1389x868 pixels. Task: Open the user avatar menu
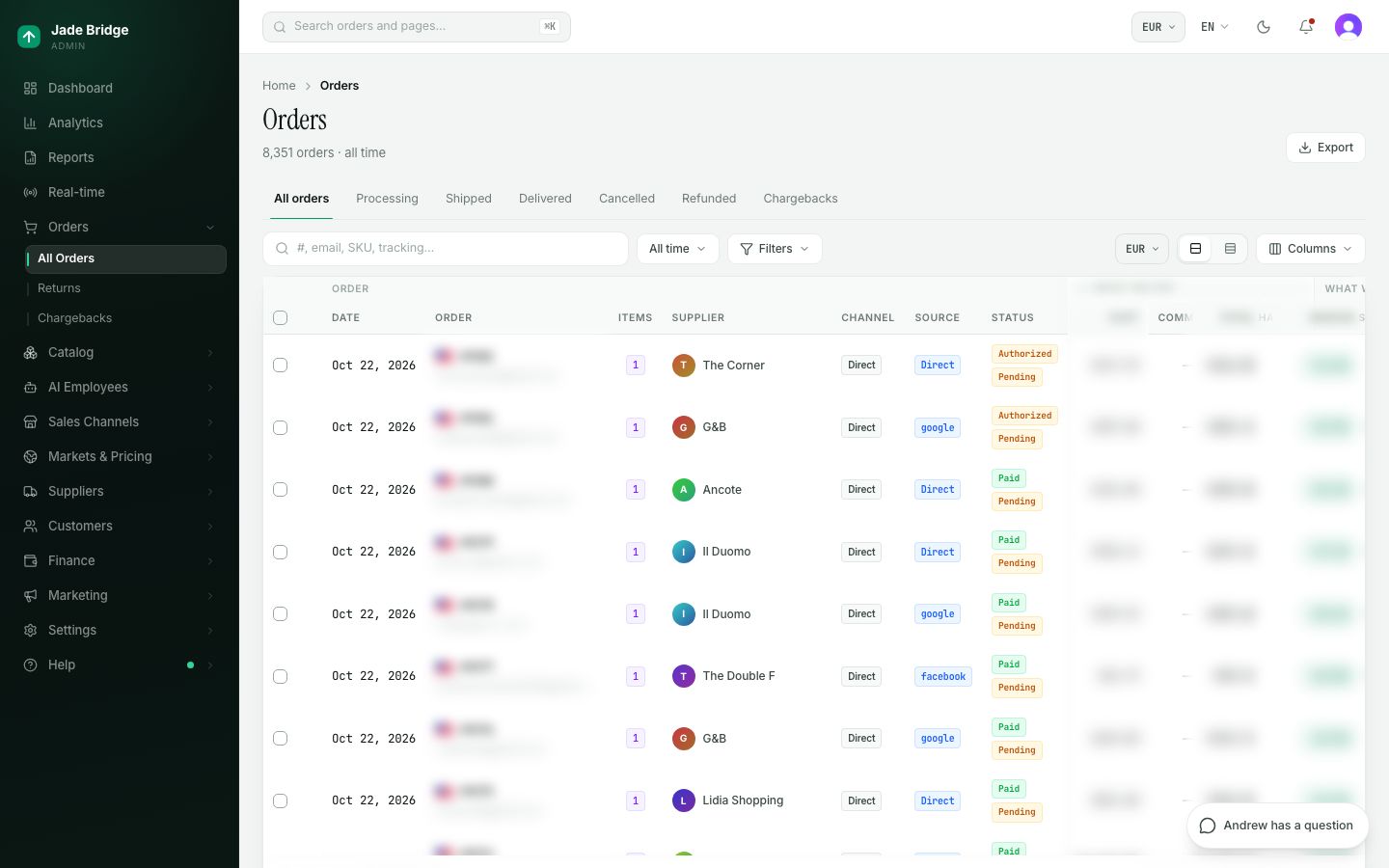point(1348,27)
